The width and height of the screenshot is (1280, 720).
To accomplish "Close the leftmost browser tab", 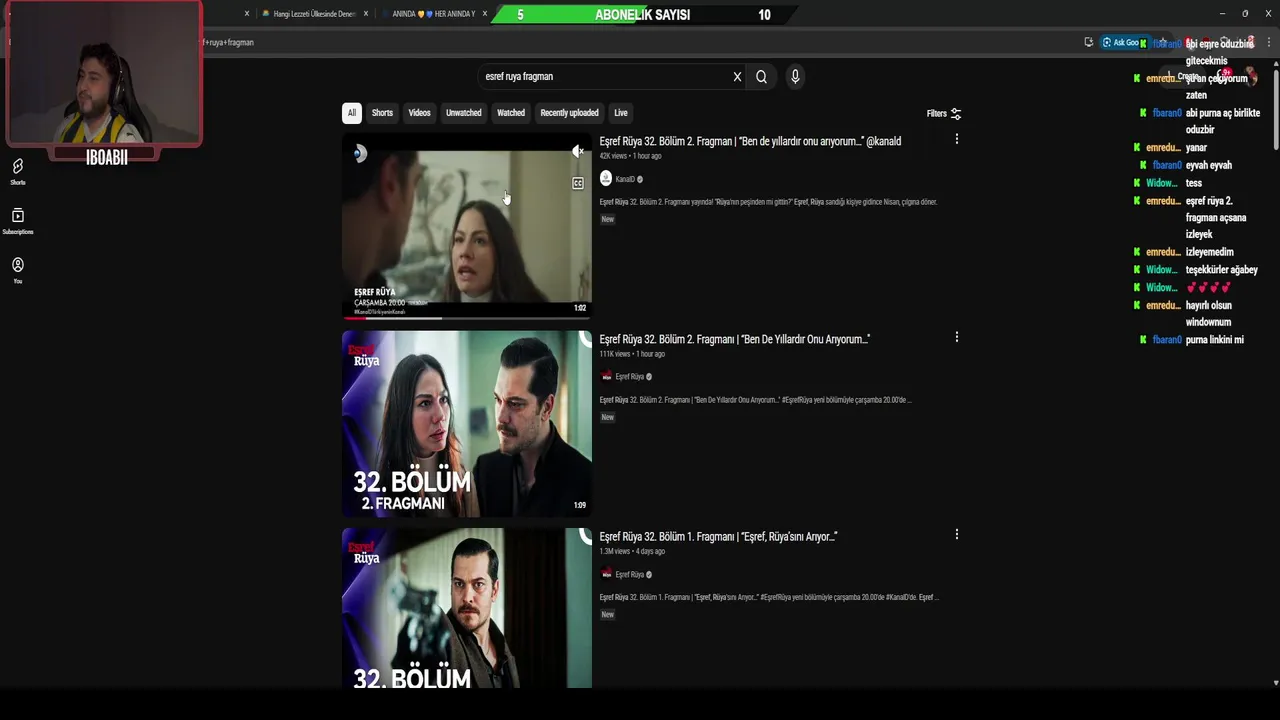I will click(247, 14).
